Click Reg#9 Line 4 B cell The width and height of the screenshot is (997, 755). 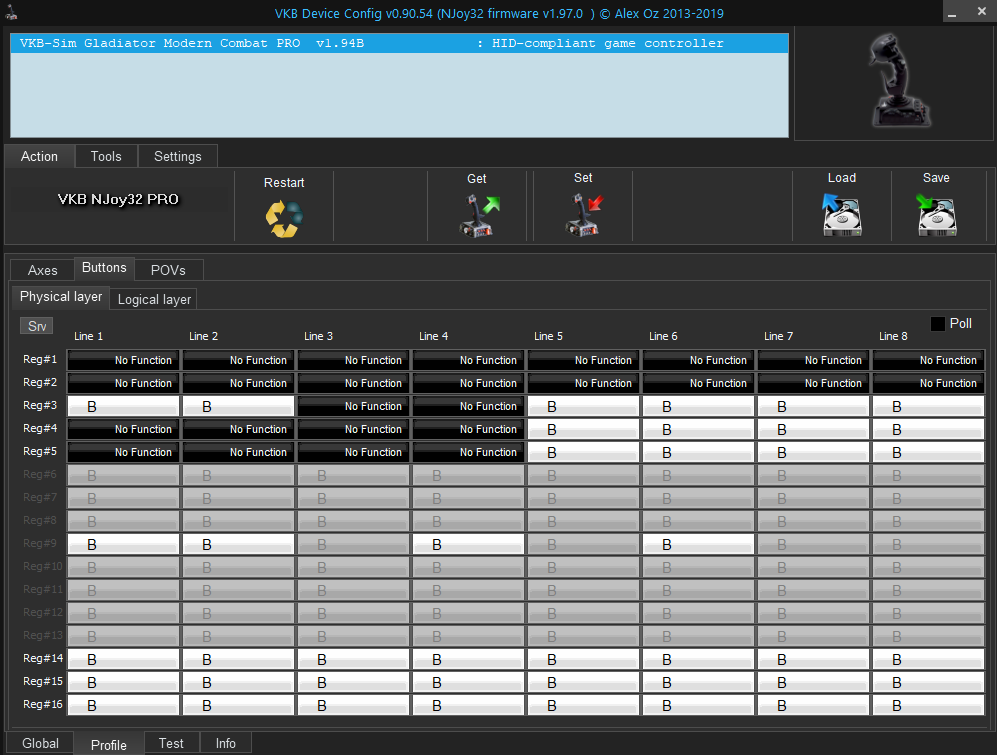point(469,544)
